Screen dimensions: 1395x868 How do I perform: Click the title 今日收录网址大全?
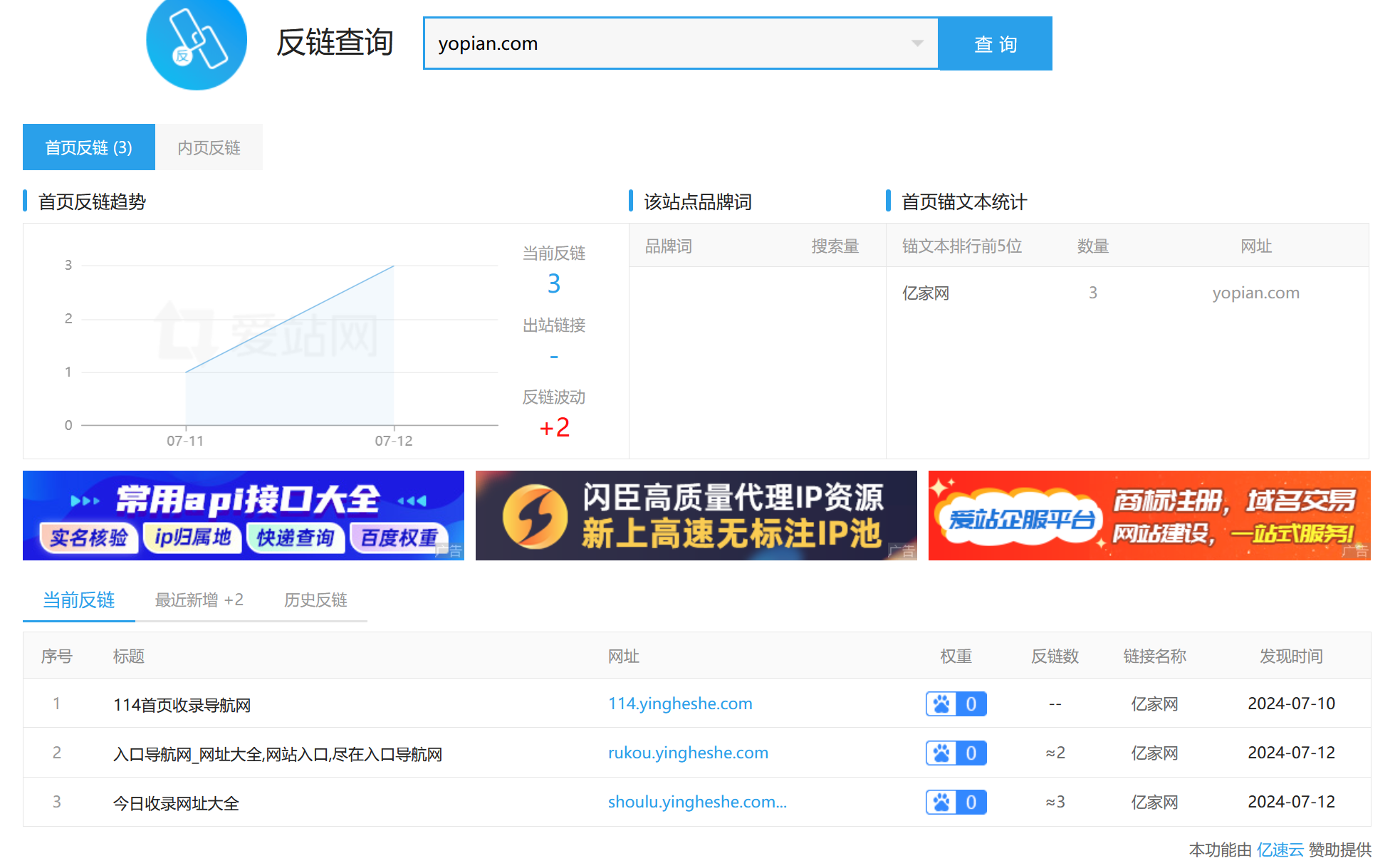point(176,803)
